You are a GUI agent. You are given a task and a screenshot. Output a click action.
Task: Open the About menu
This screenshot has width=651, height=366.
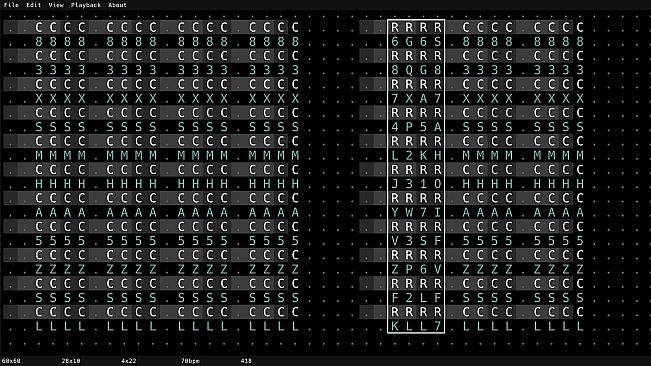pyautogui.click(x=117, y=5)
